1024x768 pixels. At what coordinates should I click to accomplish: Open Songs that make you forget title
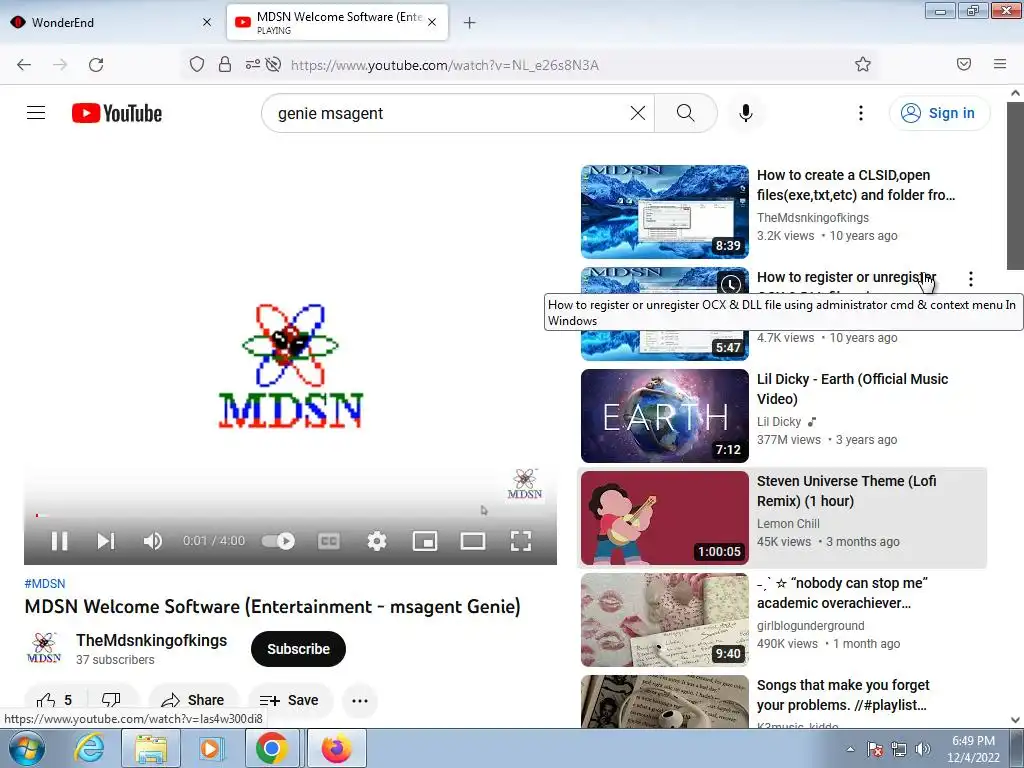842,695
